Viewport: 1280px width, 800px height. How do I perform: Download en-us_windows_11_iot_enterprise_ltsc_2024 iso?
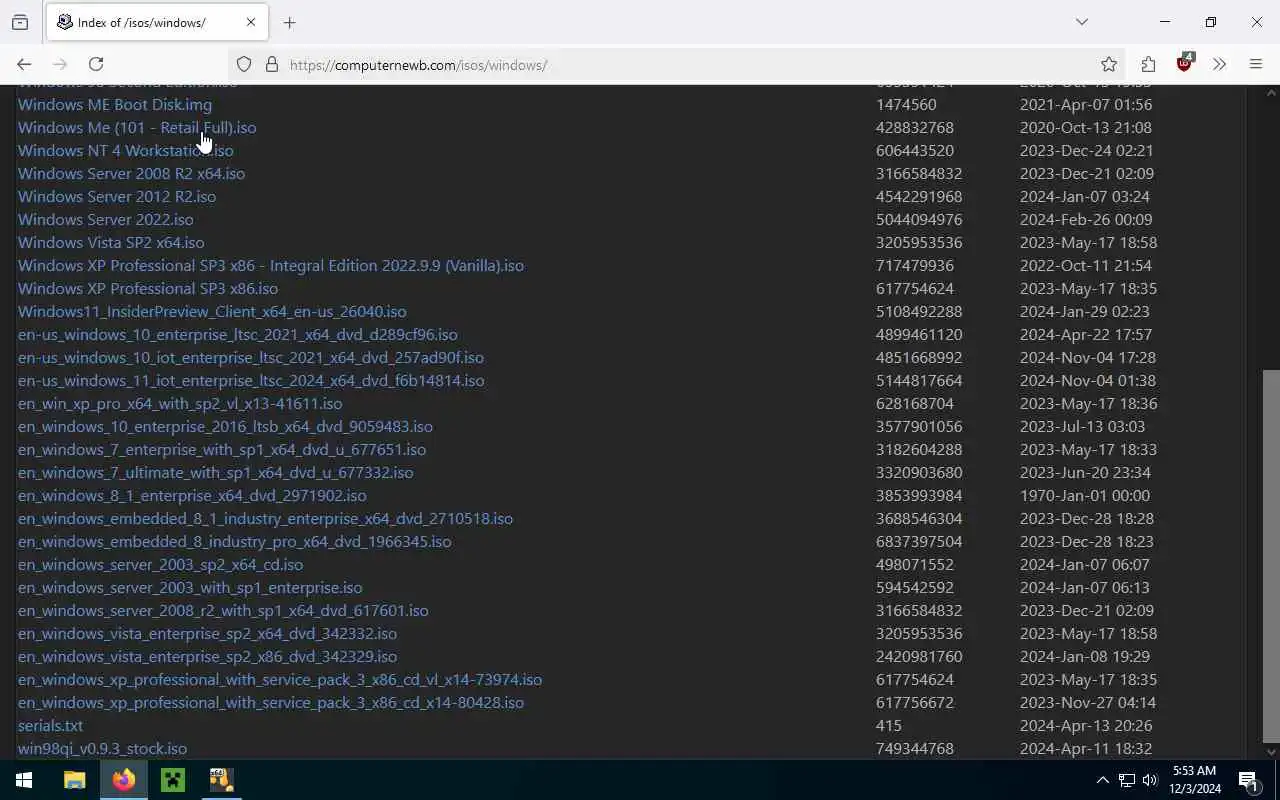(251, 380)
